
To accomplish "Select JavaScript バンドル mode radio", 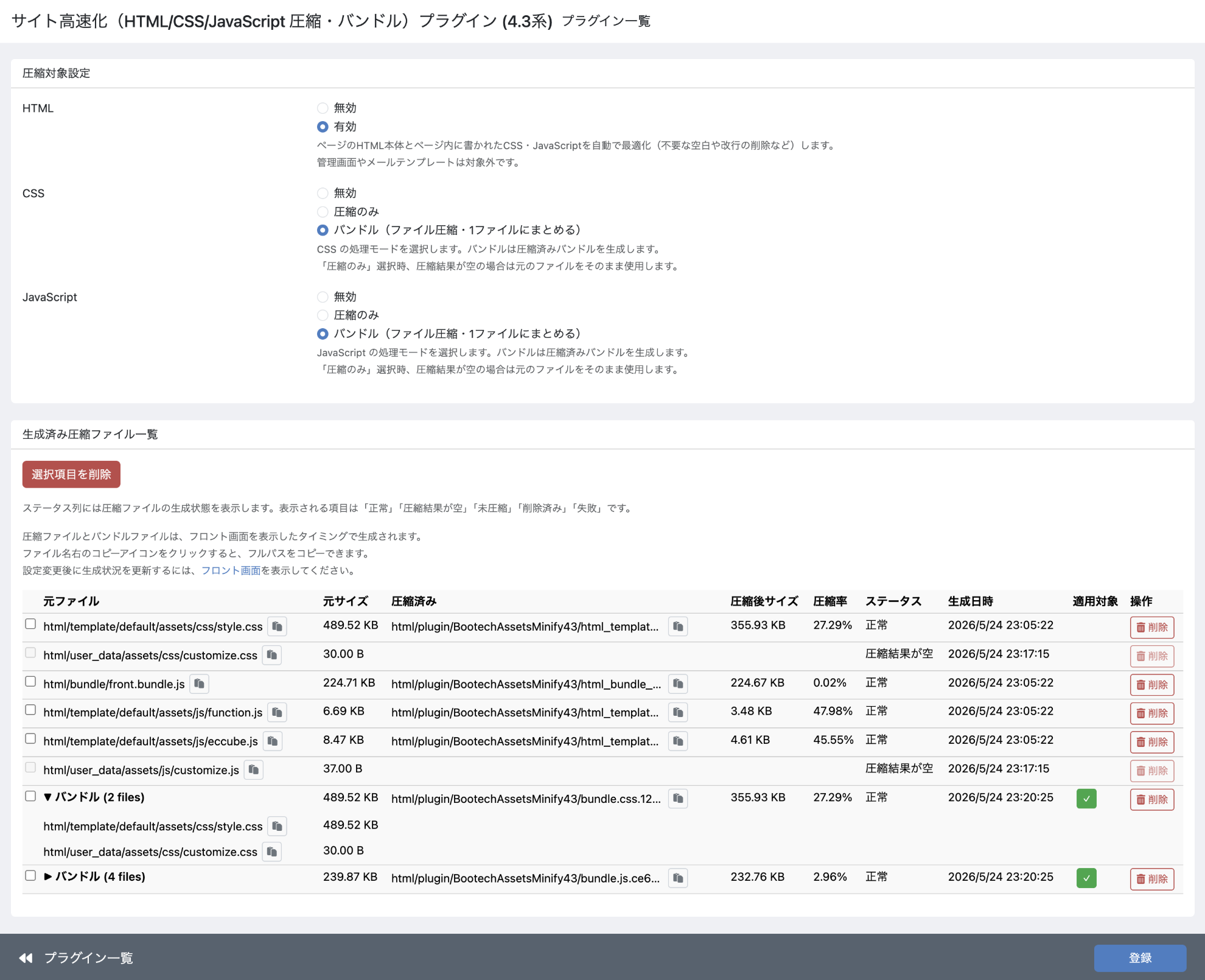I will coord(323,334).
